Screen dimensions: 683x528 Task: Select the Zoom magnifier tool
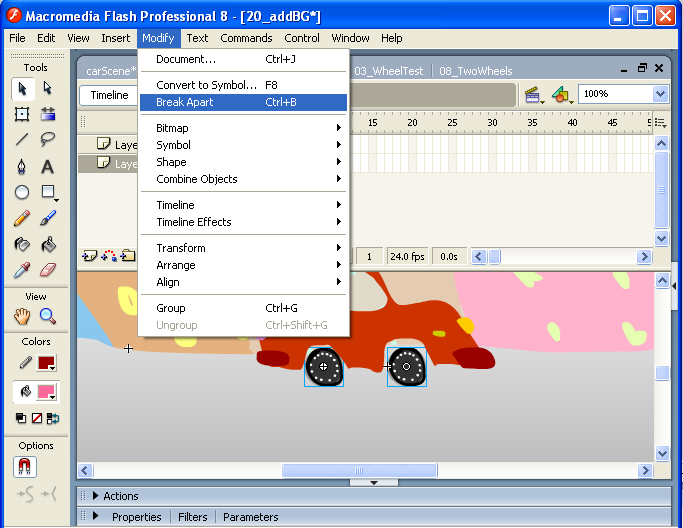(x=47, y=316)
